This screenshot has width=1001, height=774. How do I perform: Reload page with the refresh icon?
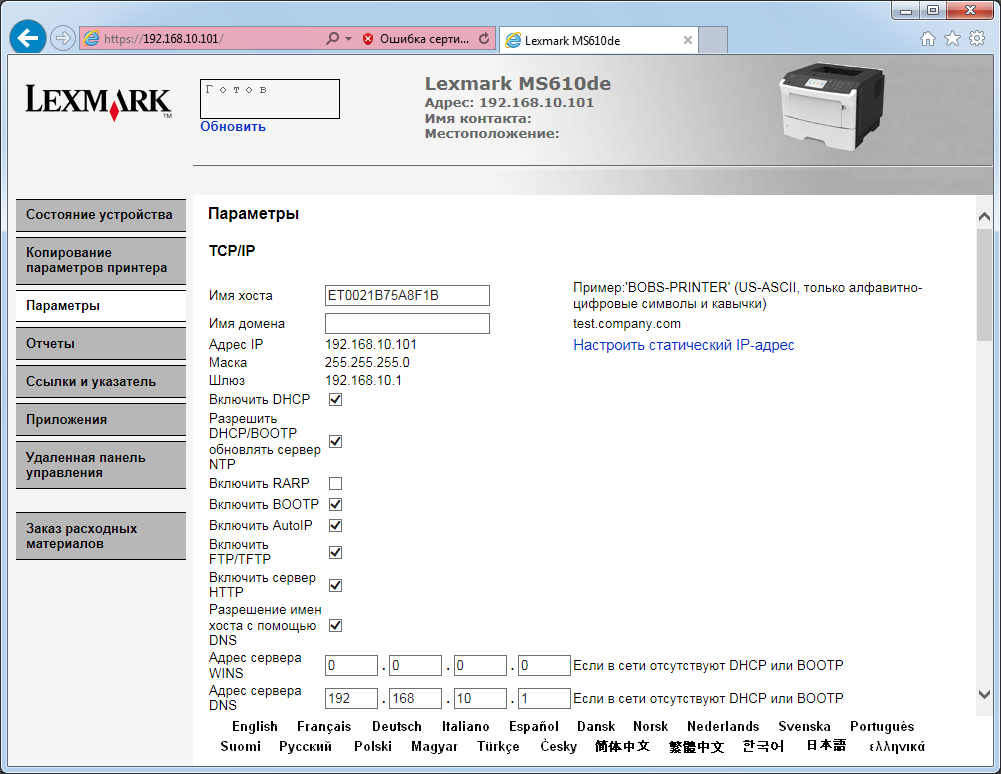pyautogui.click(x=484, y=39)
